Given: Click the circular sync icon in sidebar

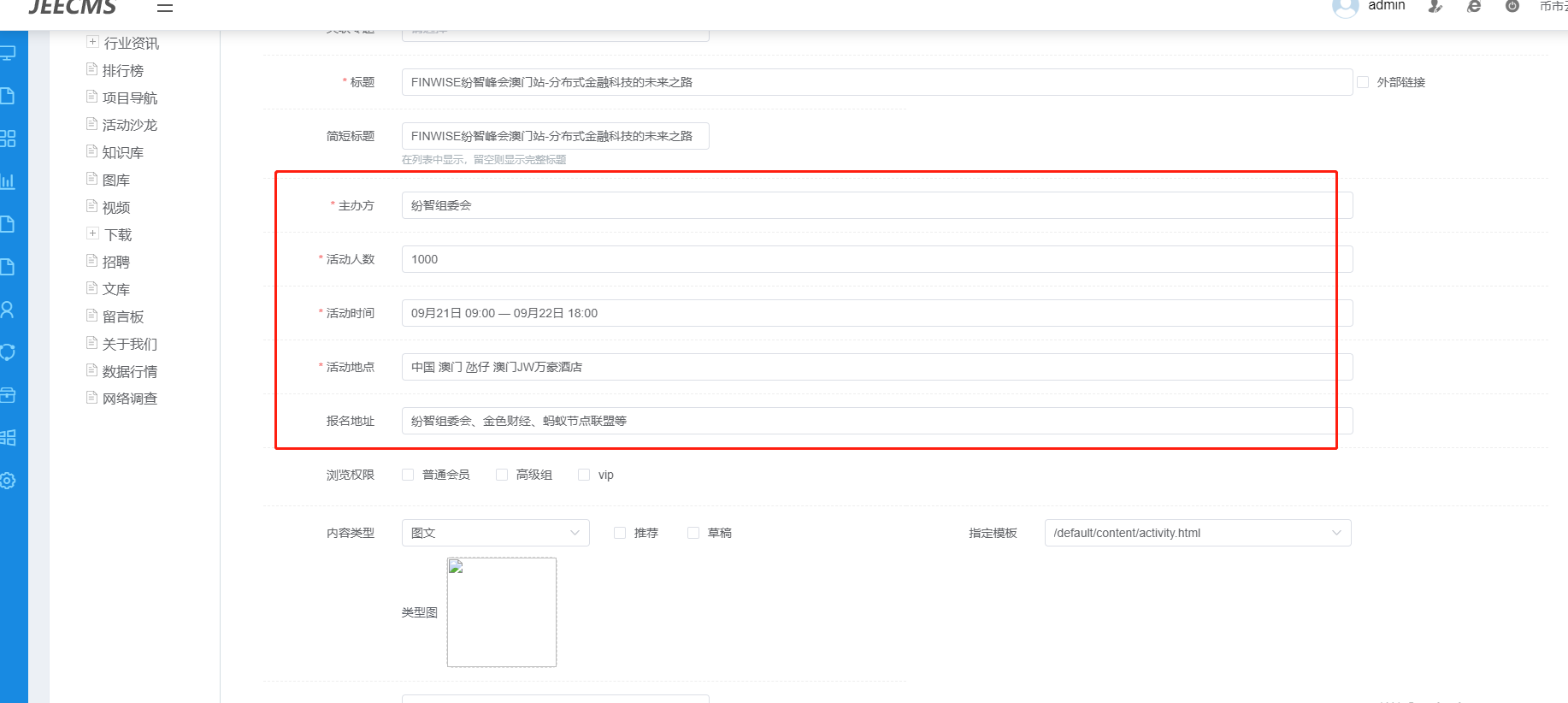Looking at the screenshot, I should point(8,352).
